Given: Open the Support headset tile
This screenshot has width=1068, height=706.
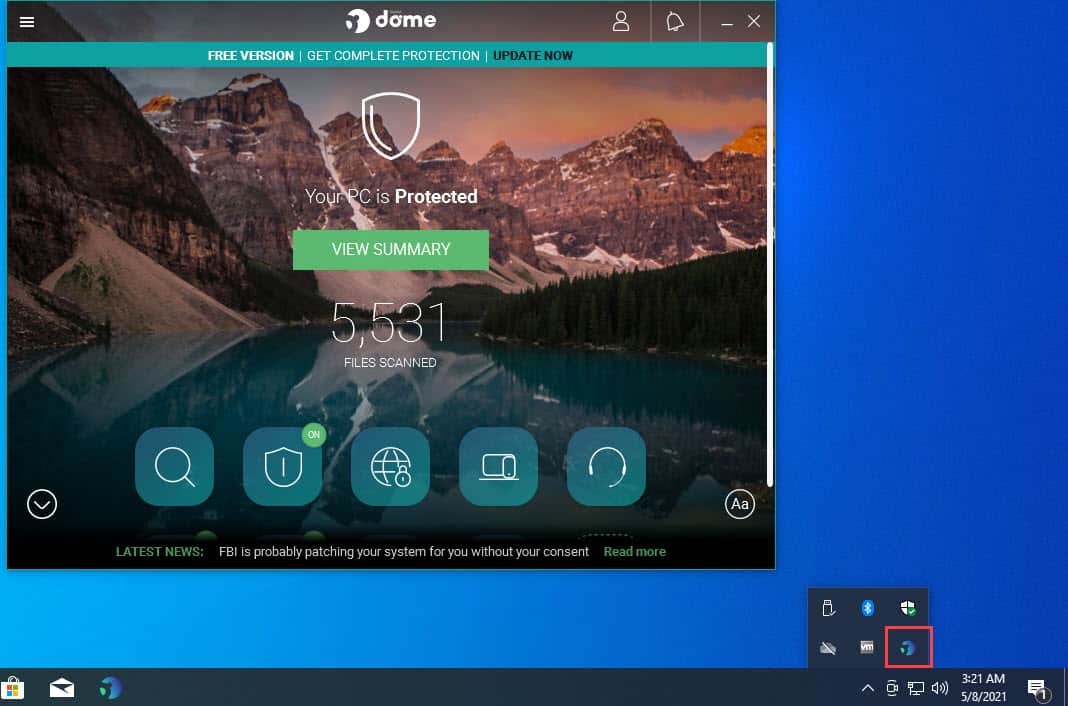Looking at the screenshot, I should point(606,467).
